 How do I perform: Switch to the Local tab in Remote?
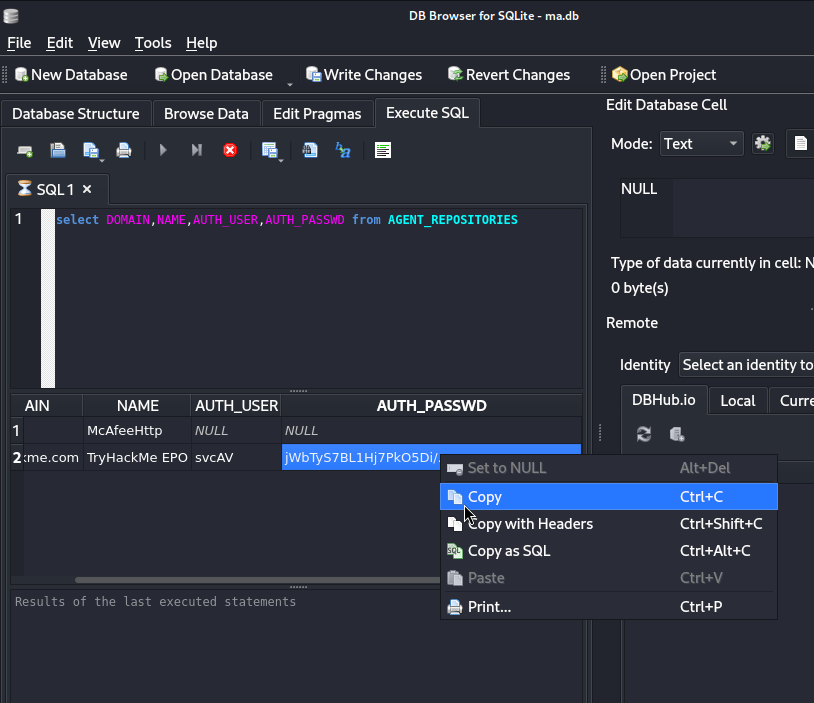738,401
